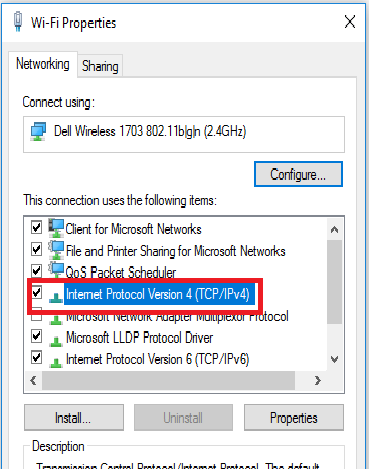The image size is (369, 469).
Task: Click the Wi-Fi adapter icon in title bar
Action: [18, 22]
